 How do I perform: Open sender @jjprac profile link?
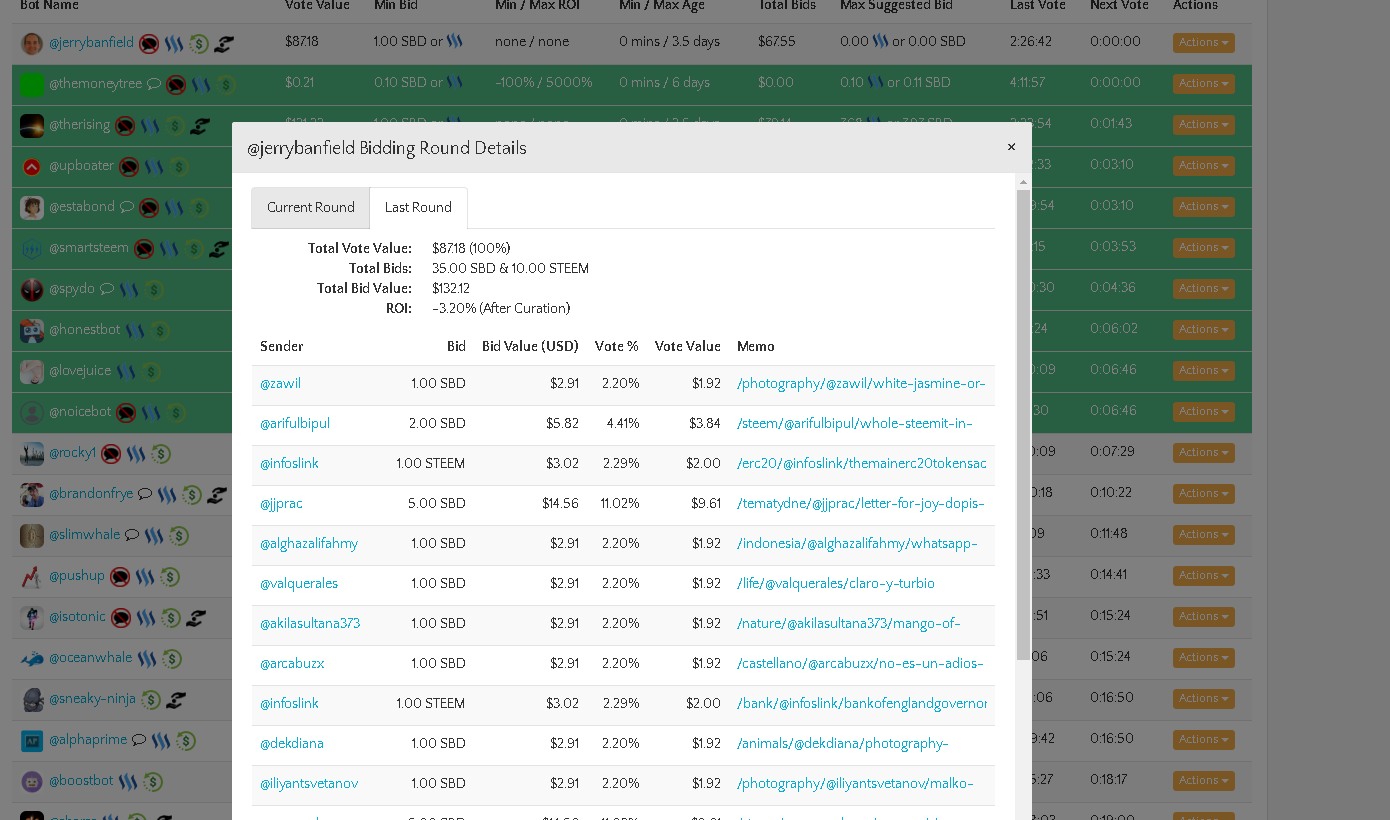point(281,504)
